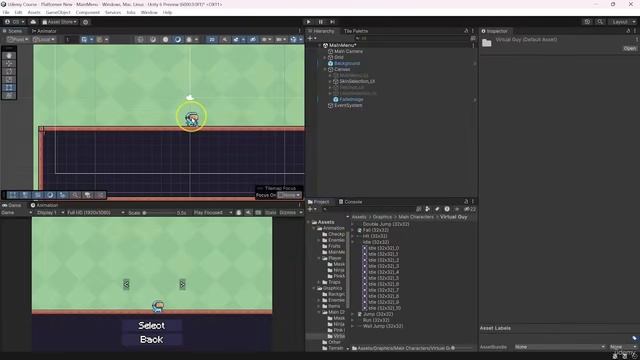Click Hierarchy search field

[x=412, y=38]
